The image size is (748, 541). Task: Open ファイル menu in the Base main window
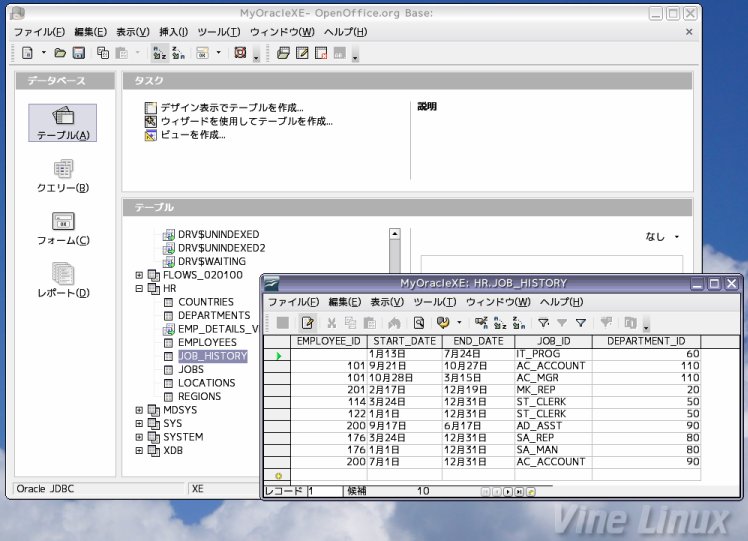click(39, 32)
